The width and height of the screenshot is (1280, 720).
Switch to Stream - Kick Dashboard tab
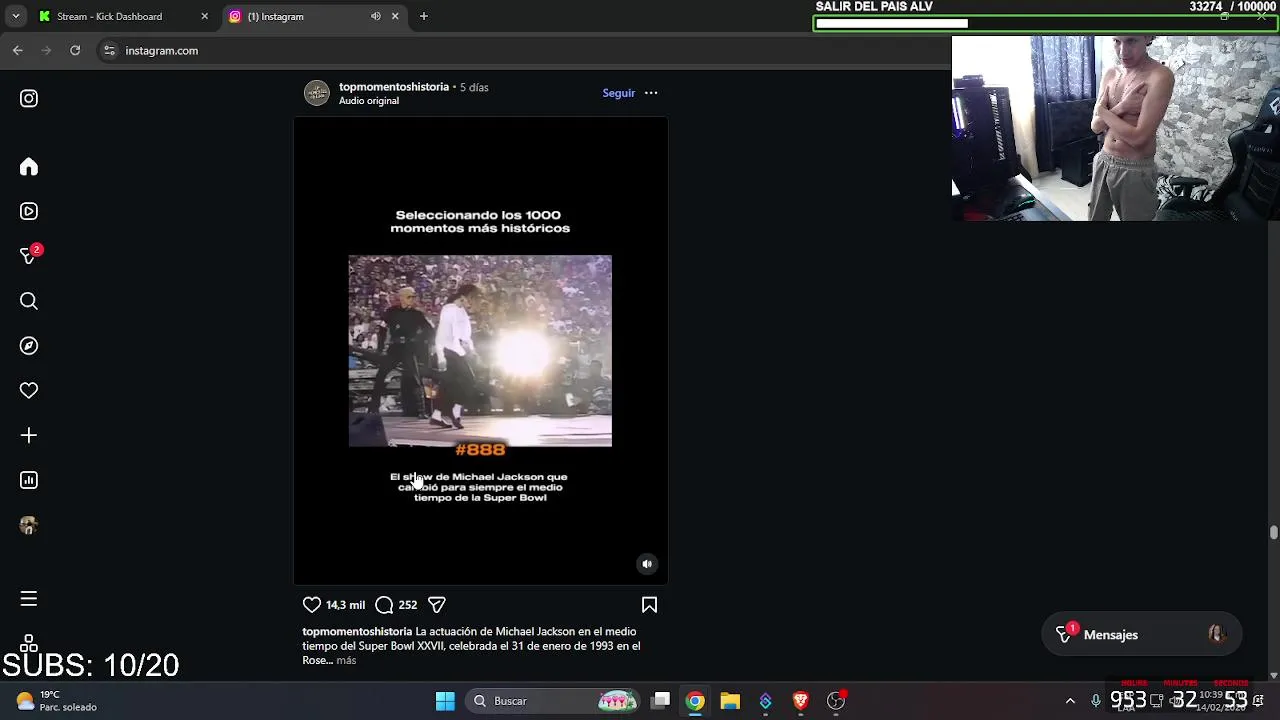[x=110, y=16]
